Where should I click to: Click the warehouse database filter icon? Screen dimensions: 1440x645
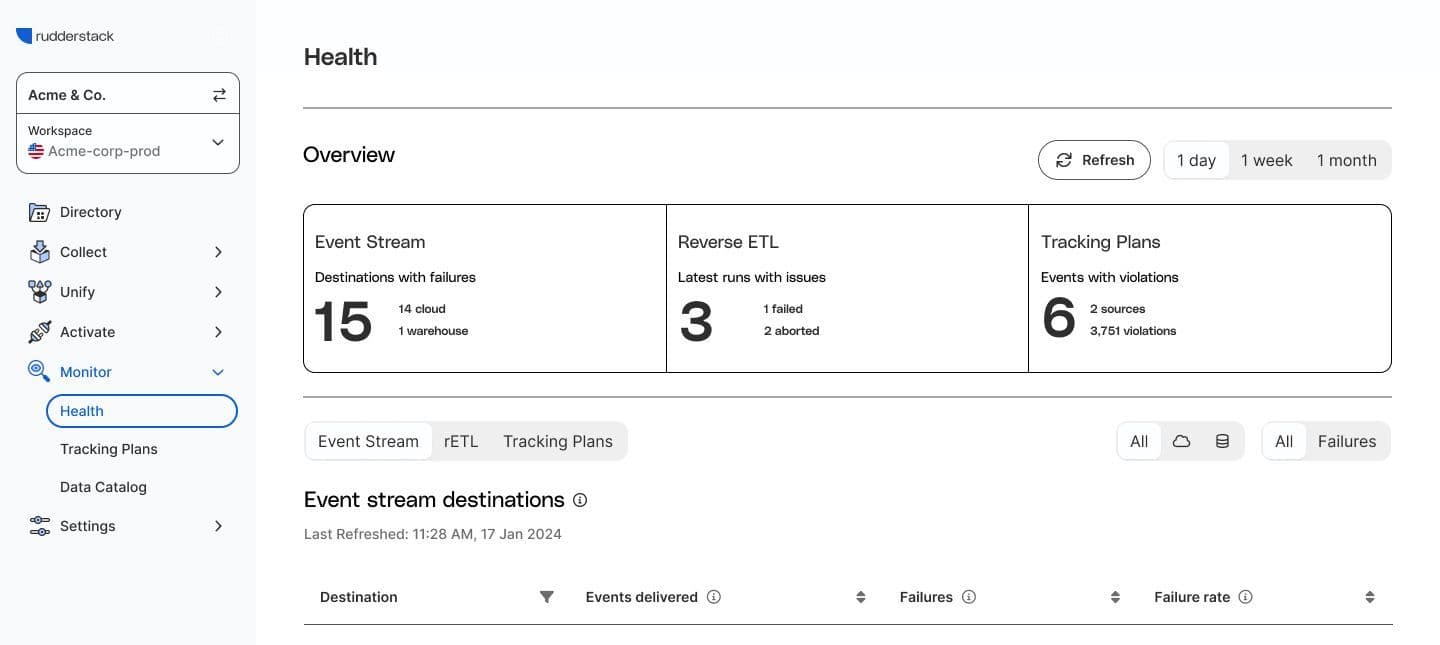1222,441
